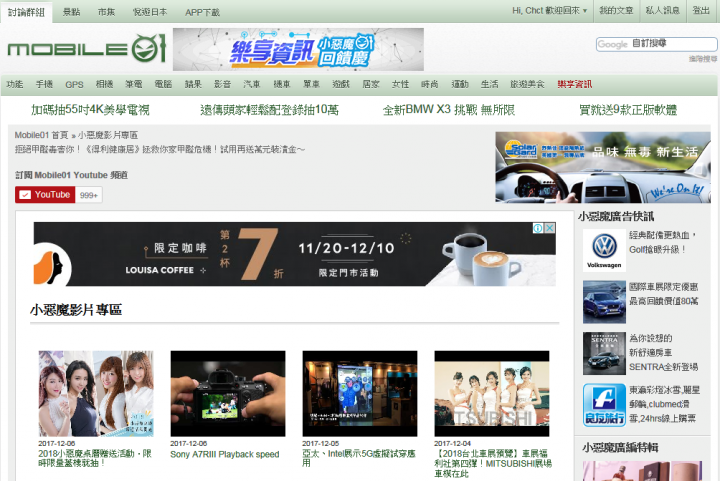Open the 生活 category menu

coord(489,84)
